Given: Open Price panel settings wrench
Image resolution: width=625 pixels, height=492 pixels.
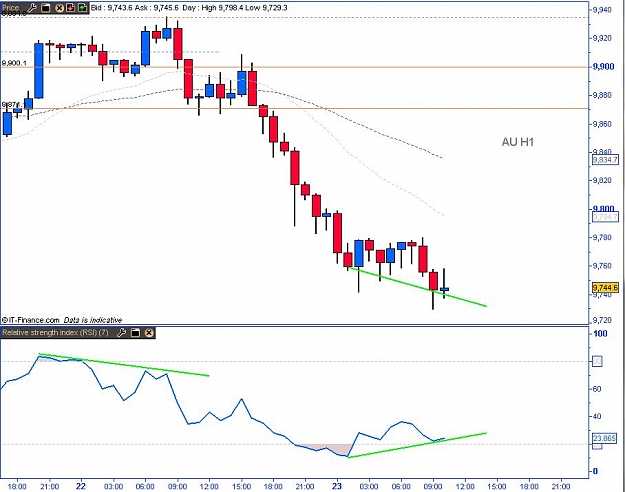Looking at the screenshot, I should (x=33, y=8).
